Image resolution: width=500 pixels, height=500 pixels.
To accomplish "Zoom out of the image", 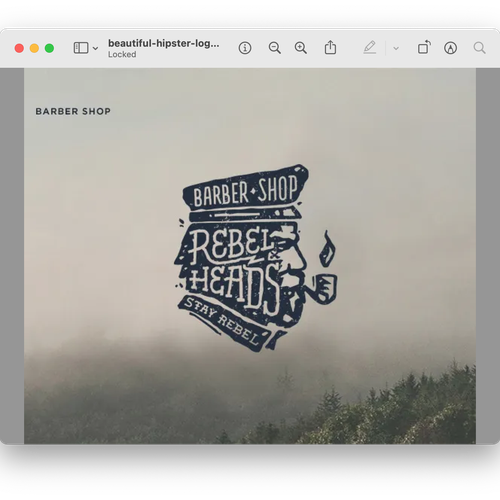I will (274, 48).
